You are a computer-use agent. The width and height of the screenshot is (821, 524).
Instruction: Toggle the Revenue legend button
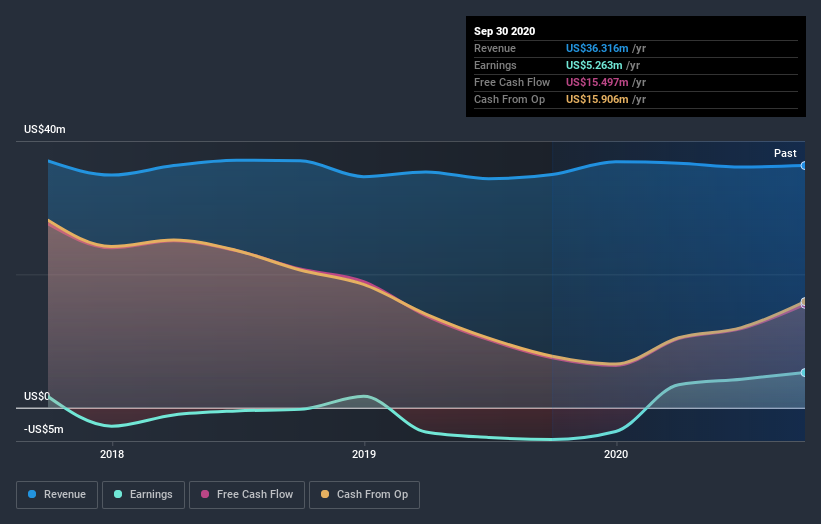coord(57,495)
